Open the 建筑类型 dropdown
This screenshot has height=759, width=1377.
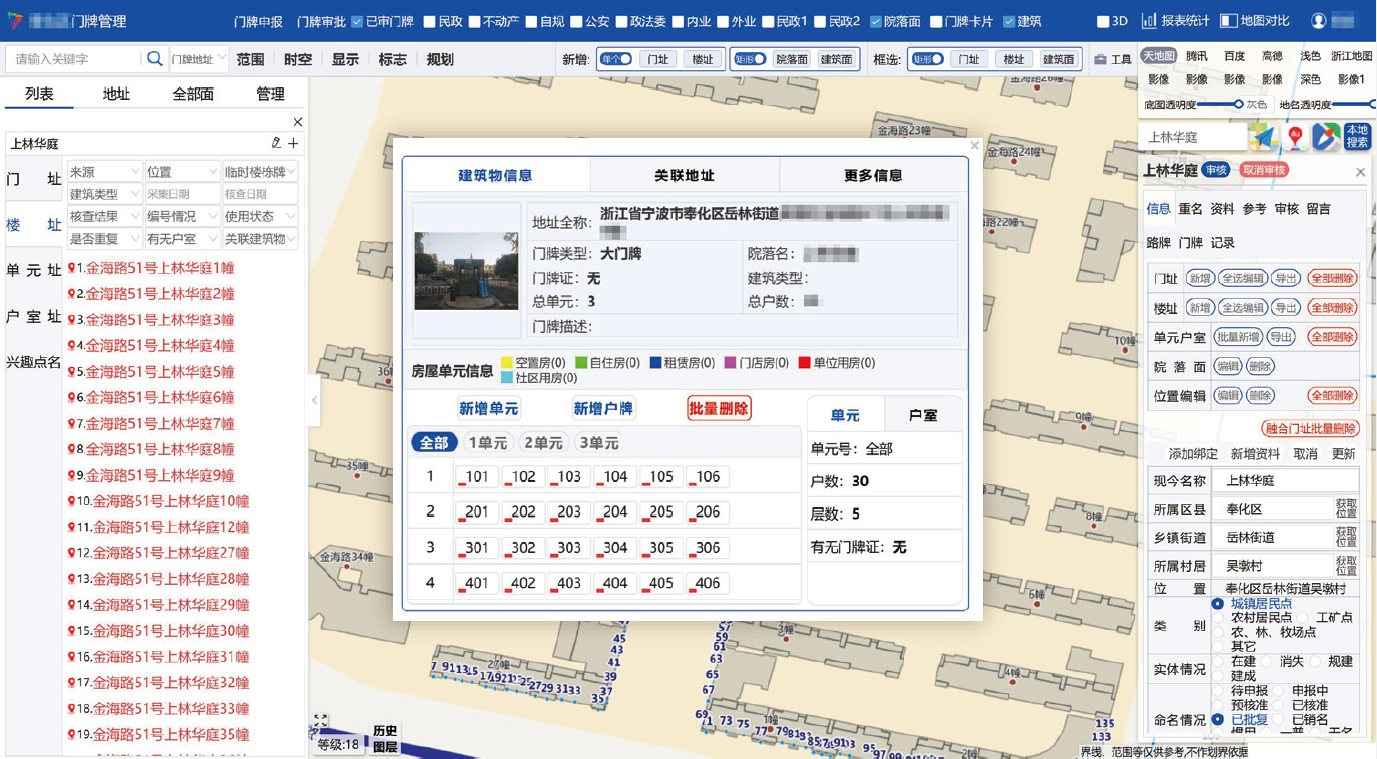coord(104,194)
